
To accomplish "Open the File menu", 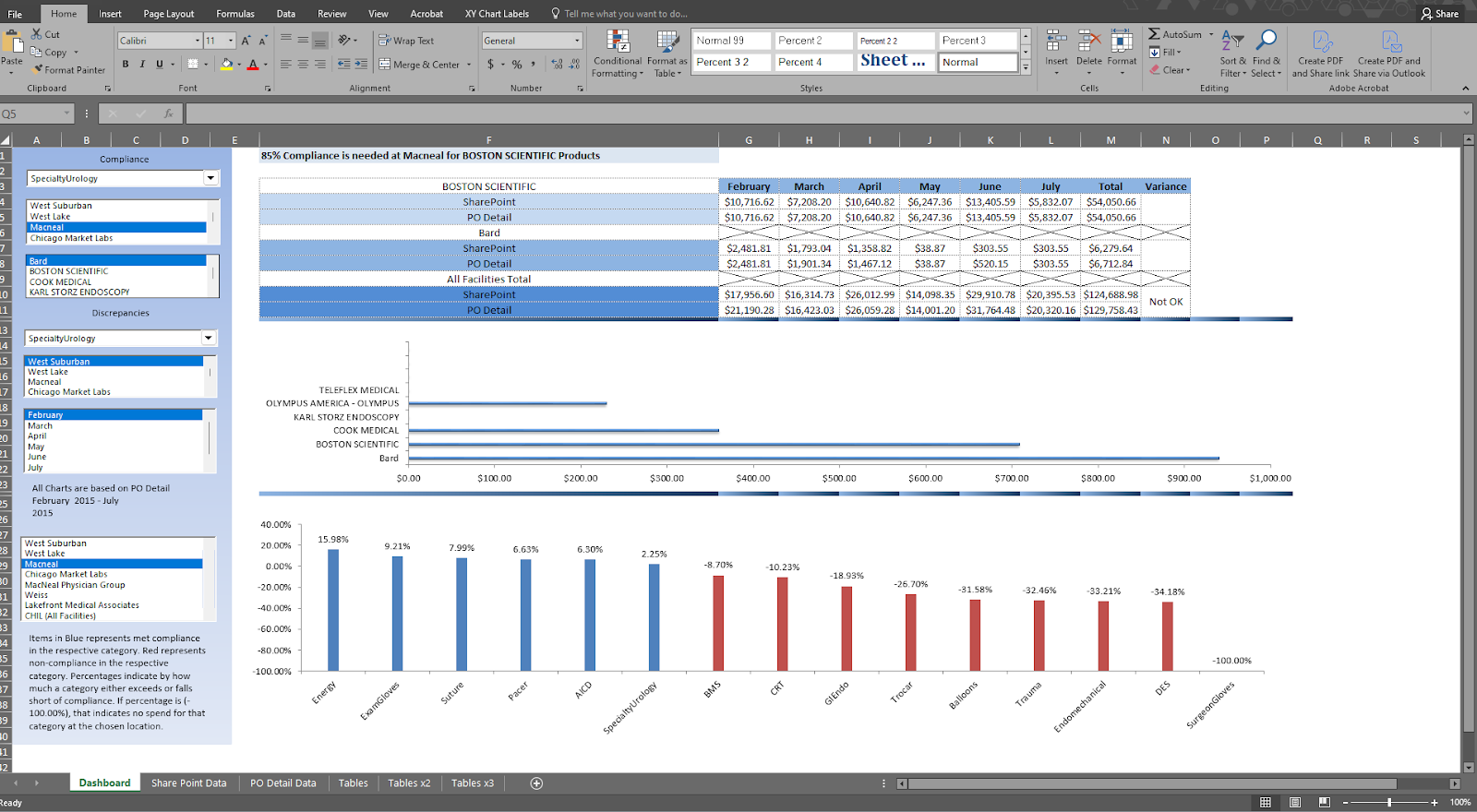I will [x=15, y=14].
